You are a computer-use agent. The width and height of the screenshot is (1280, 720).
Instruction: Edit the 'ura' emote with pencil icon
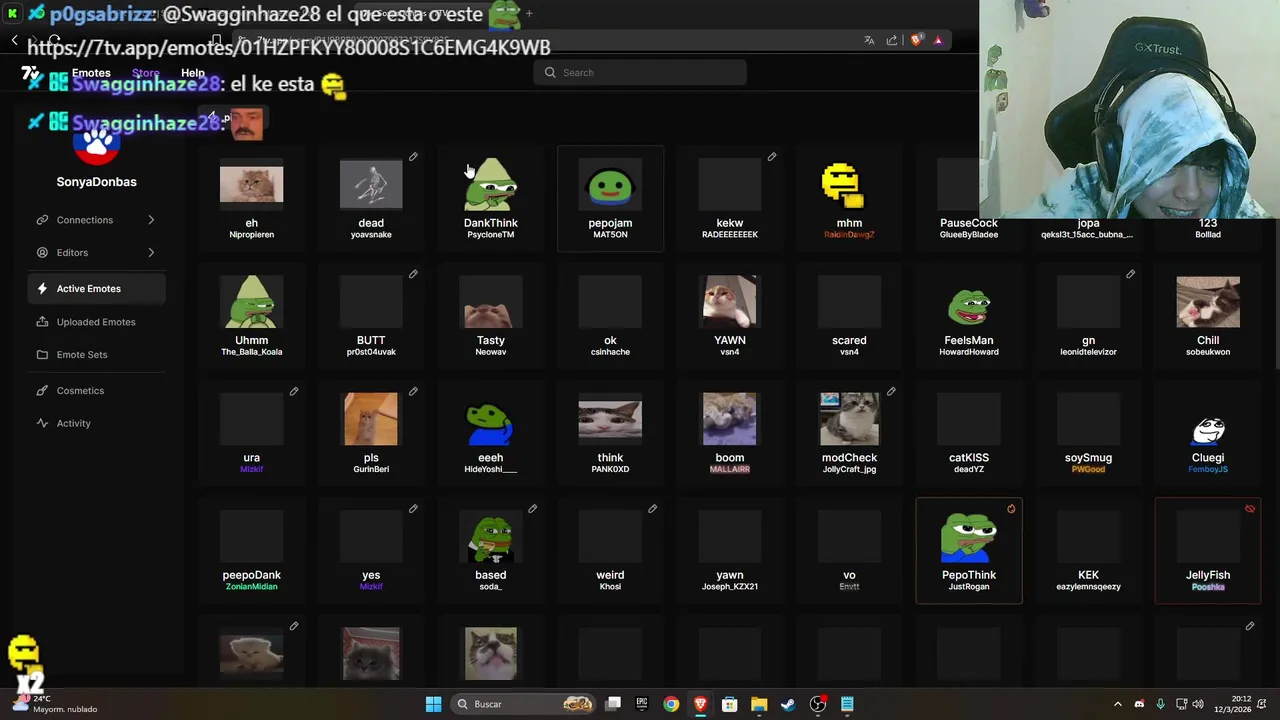click(x=294, y=391)
